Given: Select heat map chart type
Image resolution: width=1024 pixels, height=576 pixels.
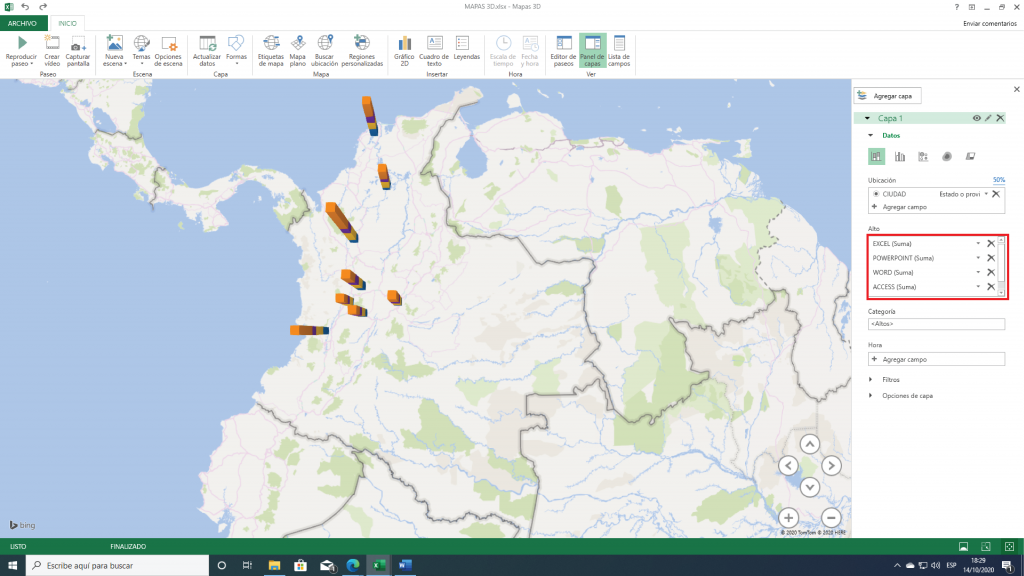Looking at the screenshot, I should click(x=947, y=157).
